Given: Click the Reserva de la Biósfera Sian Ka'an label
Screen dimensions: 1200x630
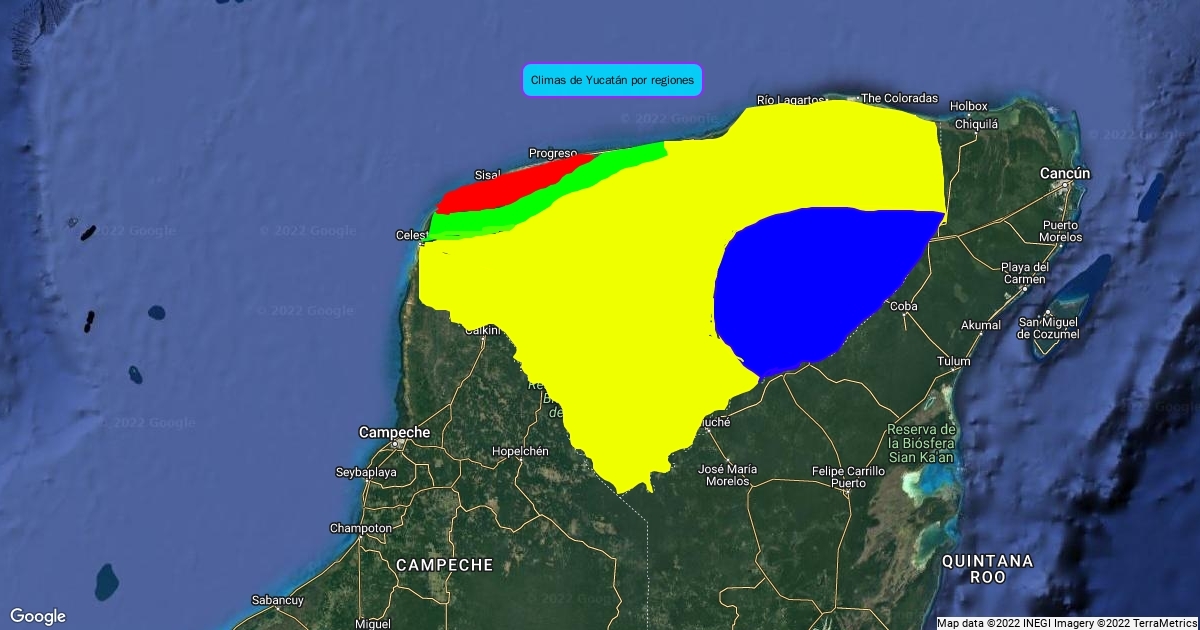Looking at the screenshot, I should click(920, 442).
